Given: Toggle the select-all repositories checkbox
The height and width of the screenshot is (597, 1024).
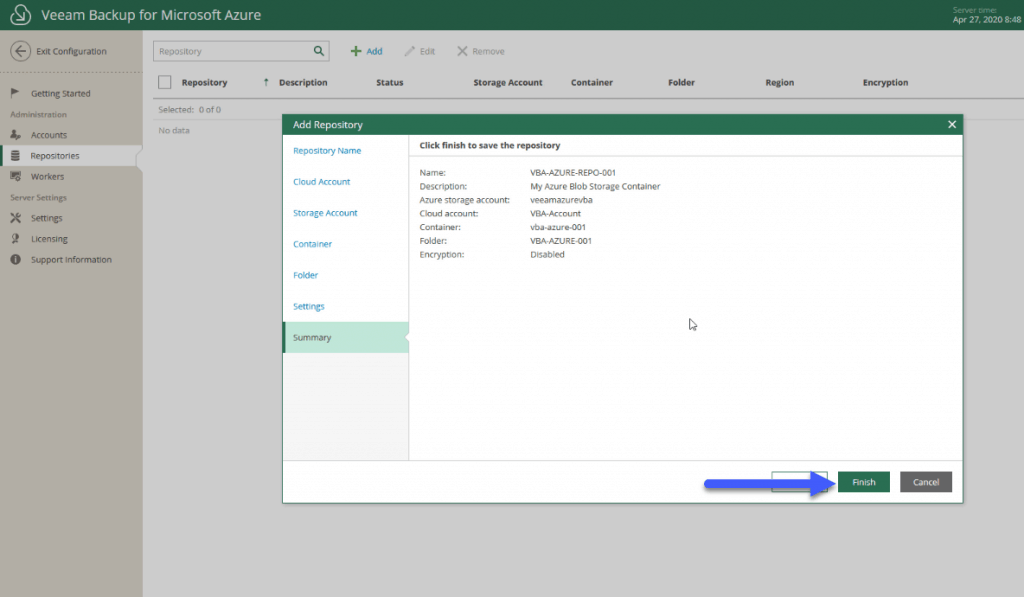Looking at the screenshot, I should point(165,82).
